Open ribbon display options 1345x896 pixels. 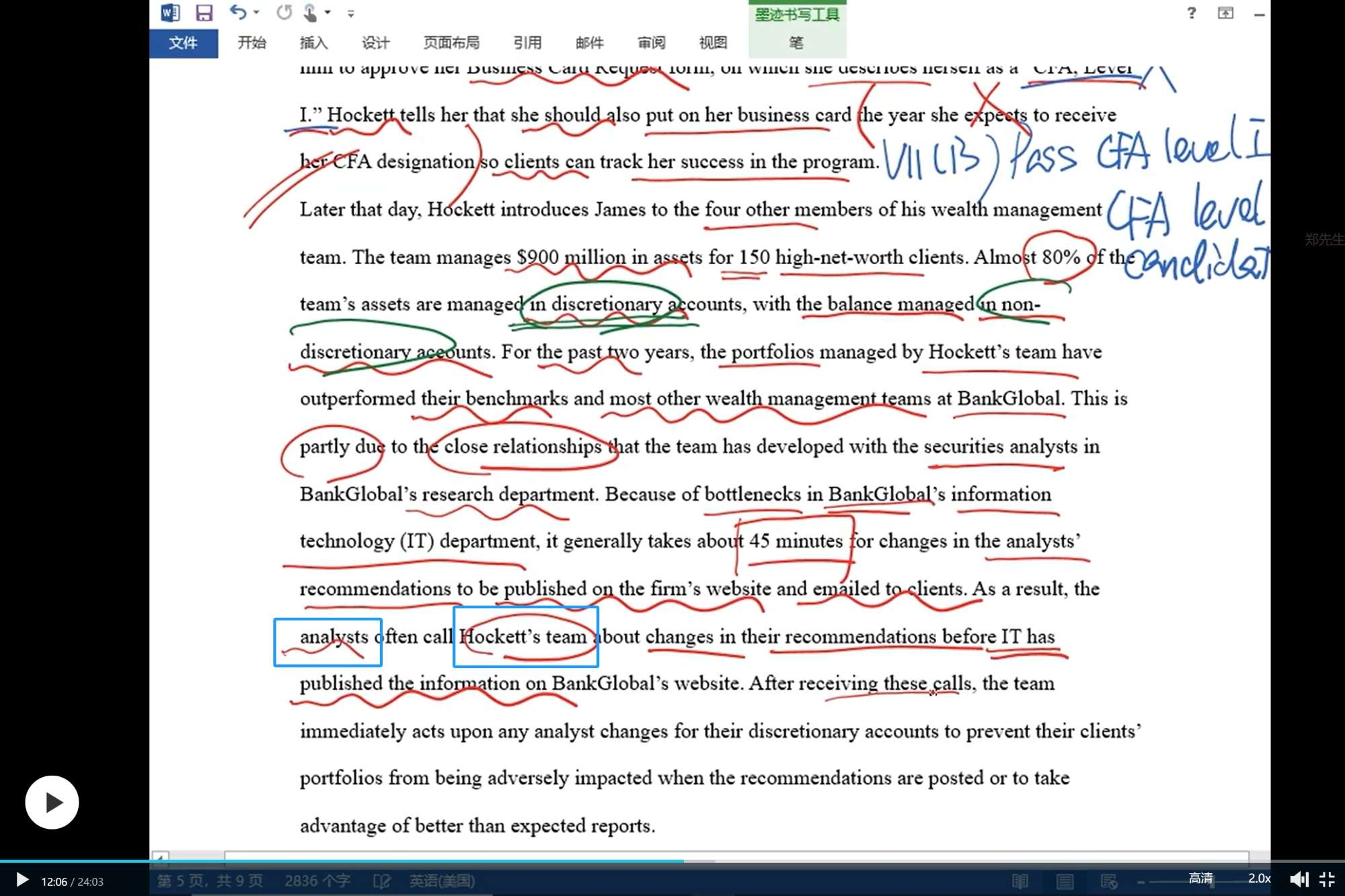point(1225,13)
